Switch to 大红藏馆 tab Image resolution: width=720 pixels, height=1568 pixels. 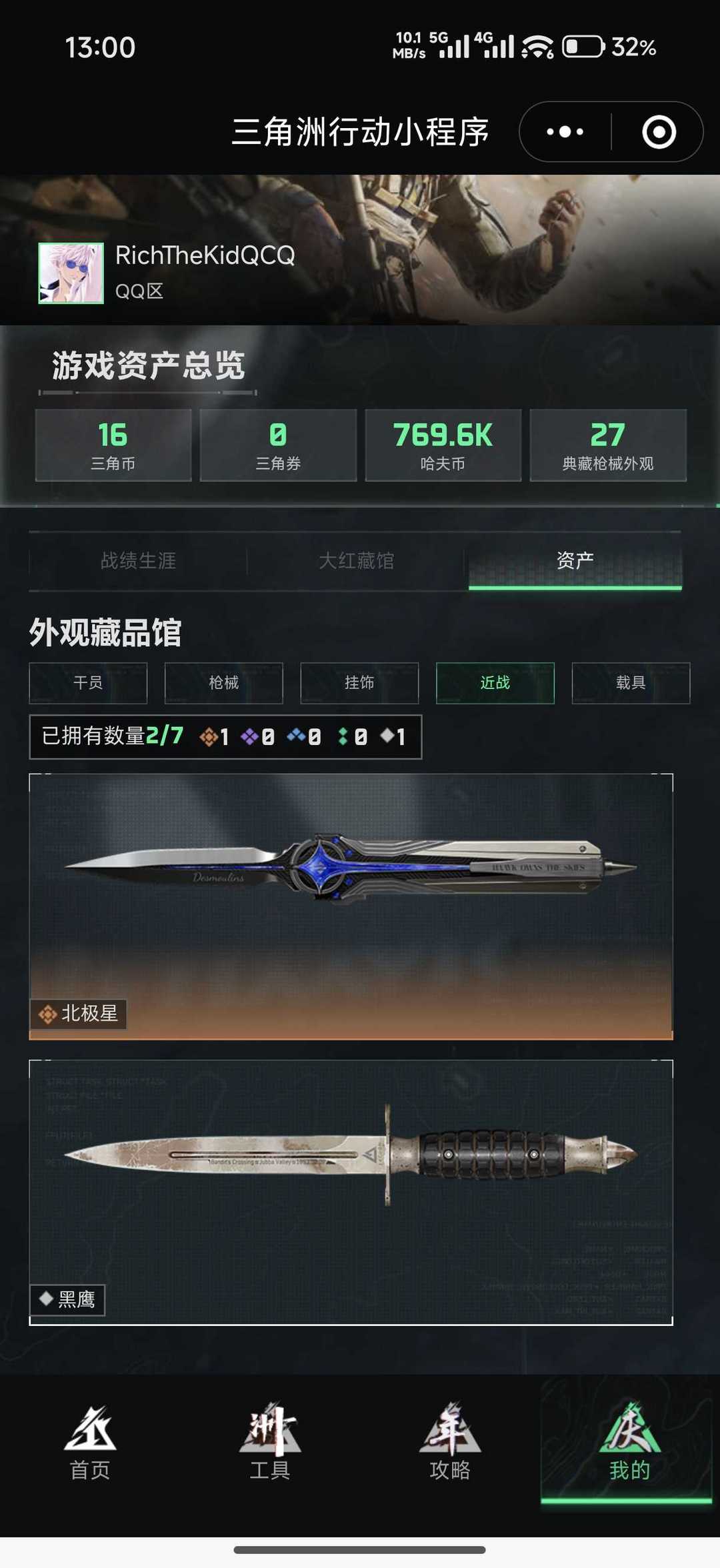point(356,561)
